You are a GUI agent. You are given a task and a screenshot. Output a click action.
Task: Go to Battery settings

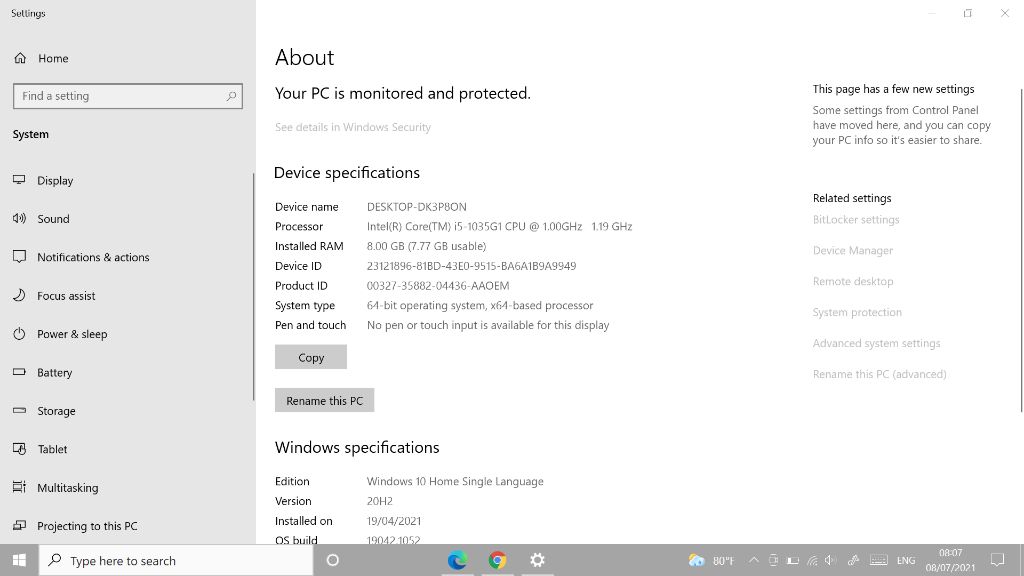(55, 373)
